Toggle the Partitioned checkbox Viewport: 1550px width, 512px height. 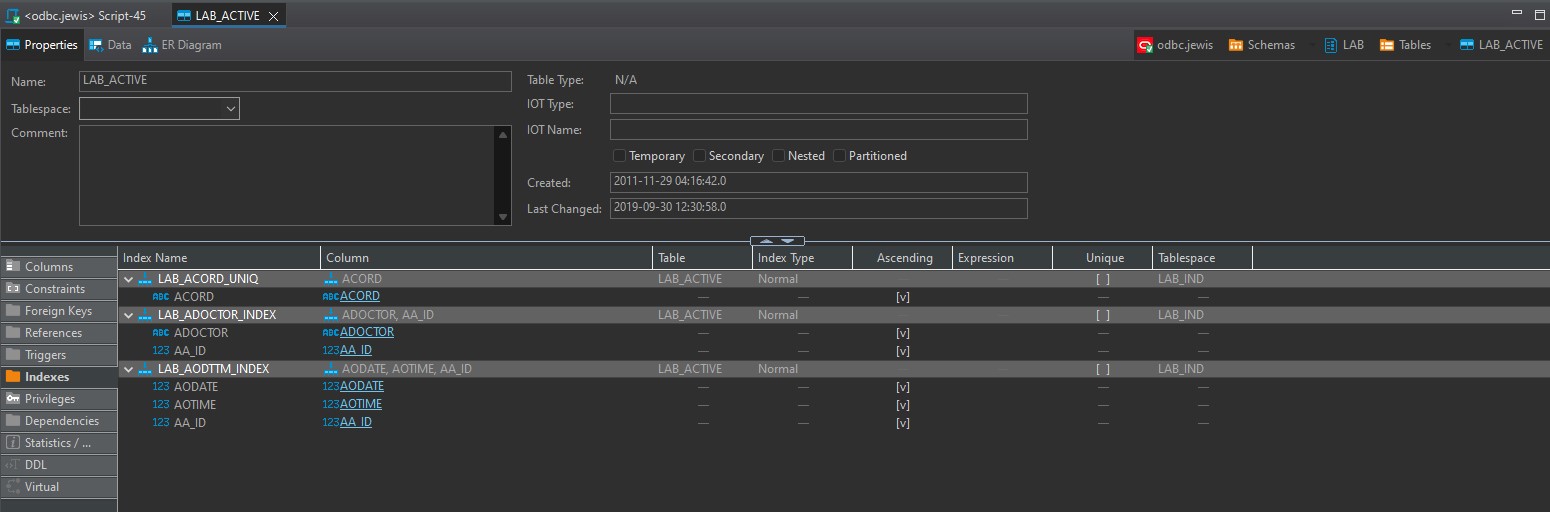pos(840,155)
